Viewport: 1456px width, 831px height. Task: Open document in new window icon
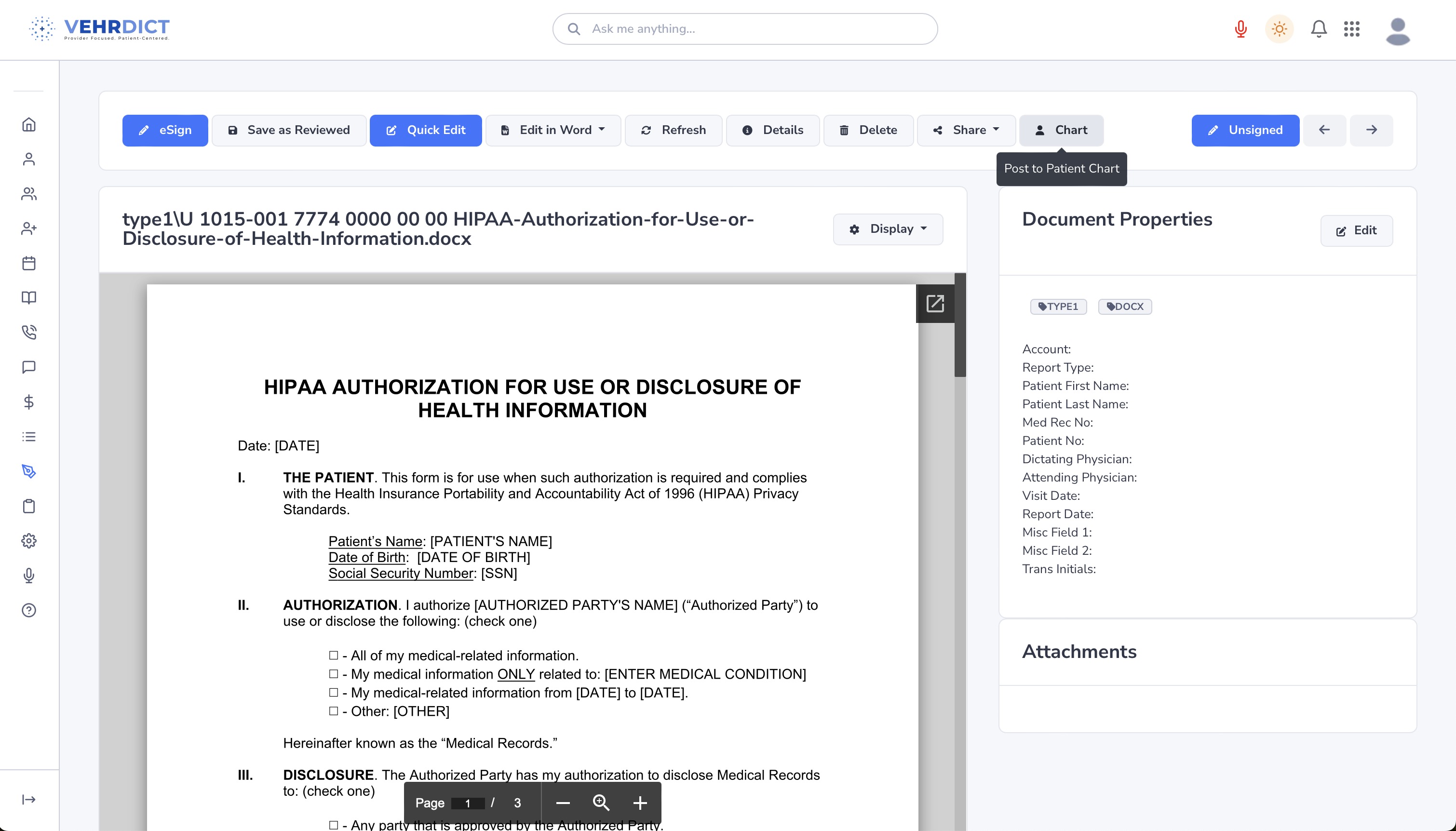[935, 303]
